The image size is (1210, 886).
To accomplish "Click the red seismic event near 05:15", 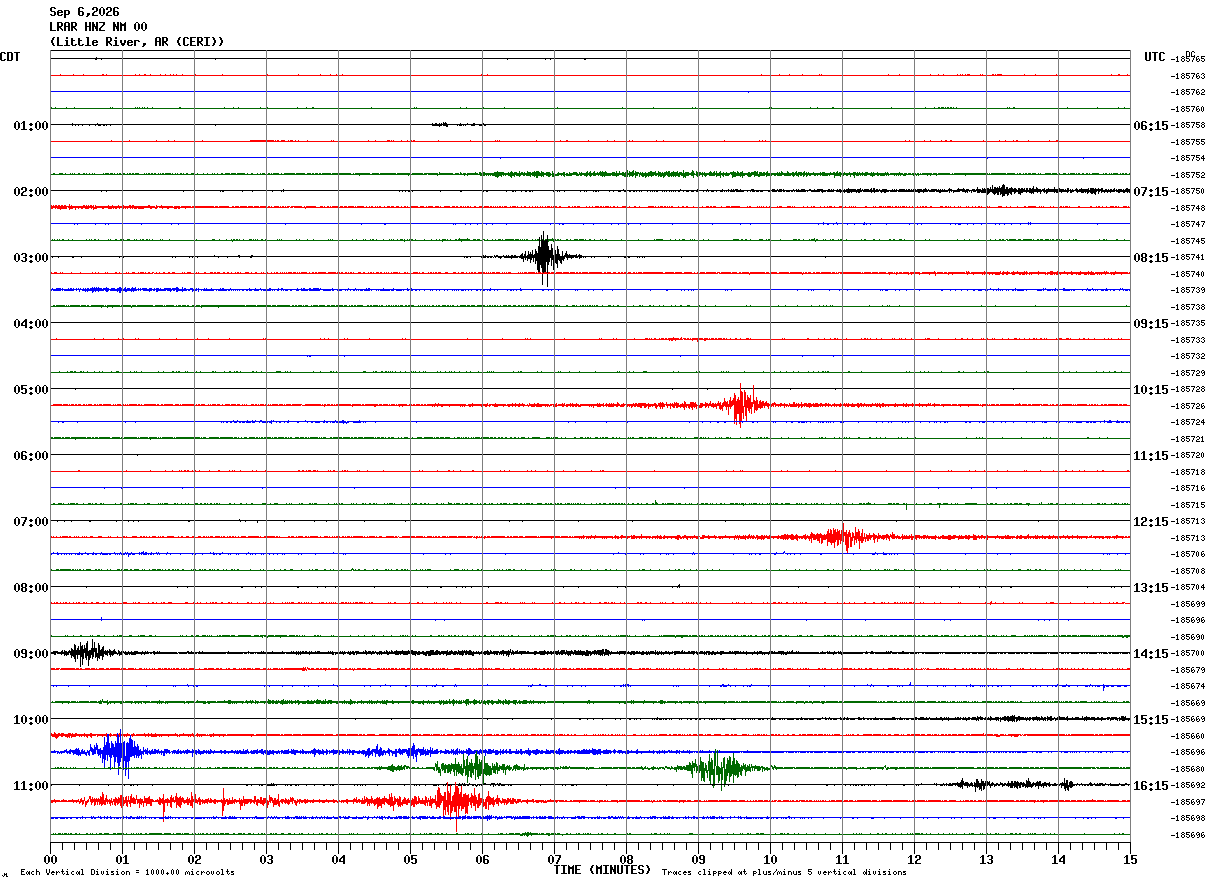I will pos(741,405).
